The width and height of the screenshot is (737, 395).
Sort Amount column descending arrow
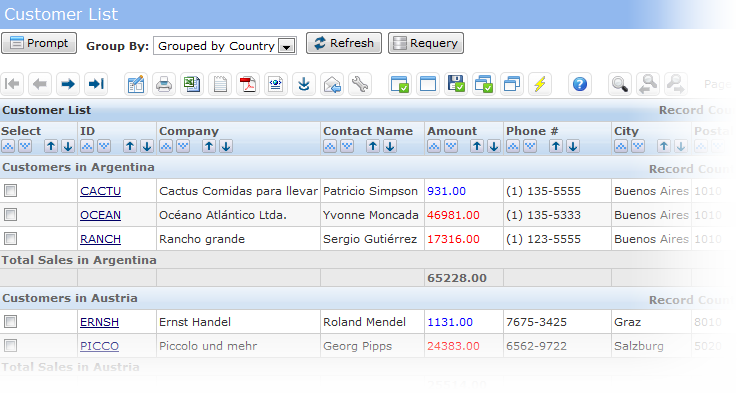point(494,146)
